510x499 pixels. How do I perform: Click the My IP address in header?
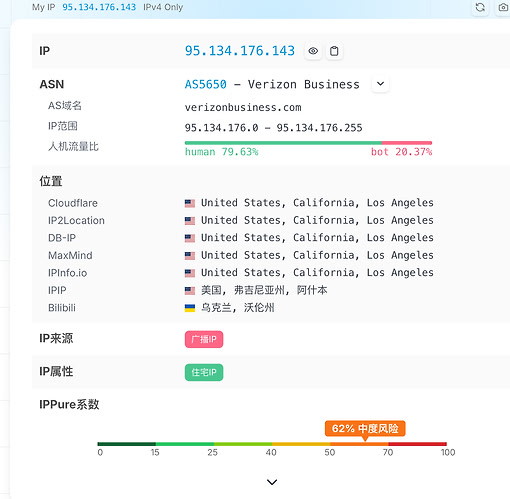tap(99, 7)
